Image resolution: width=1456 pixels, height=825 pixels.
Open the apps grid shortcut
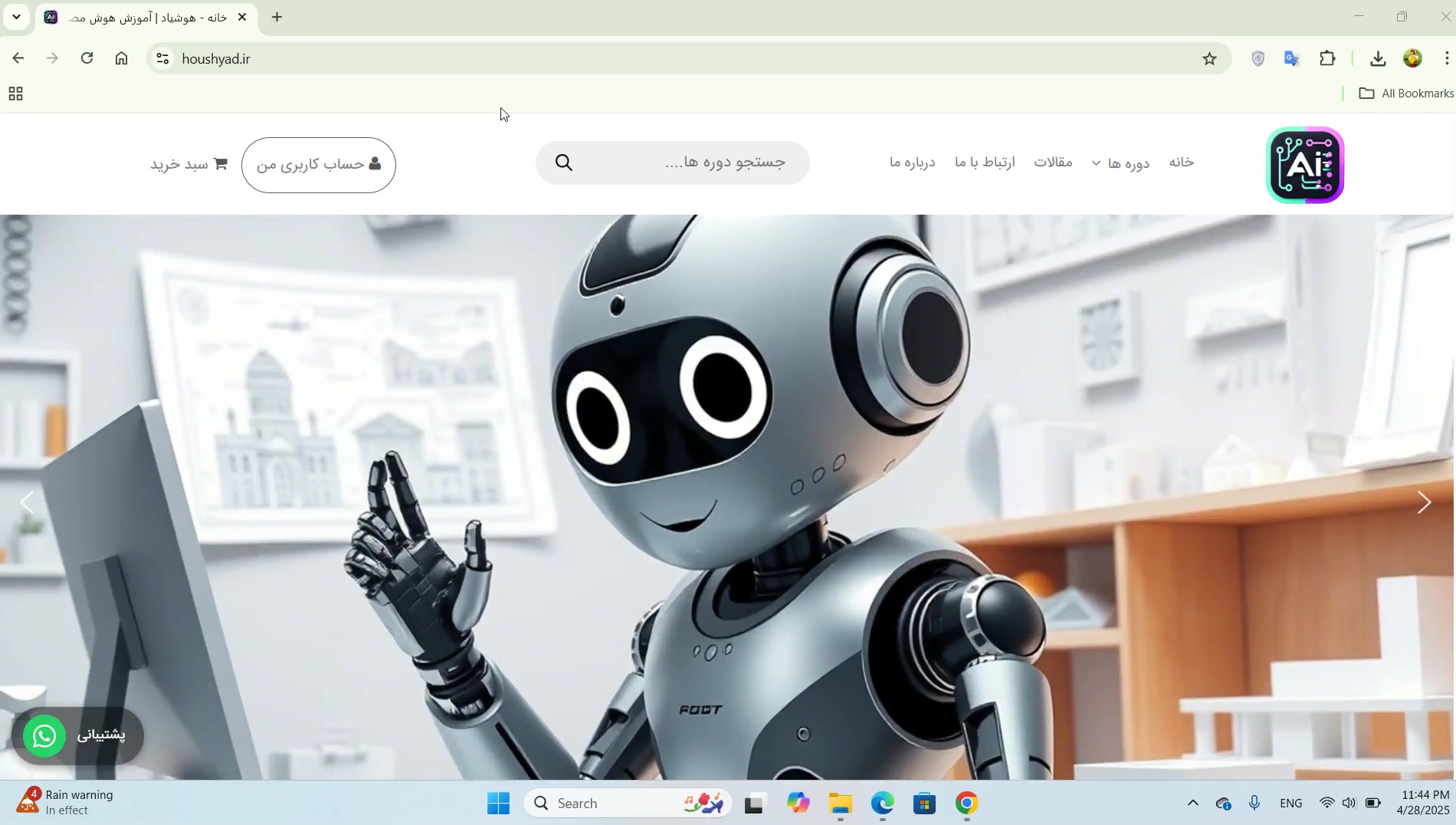tap(15, 94)
